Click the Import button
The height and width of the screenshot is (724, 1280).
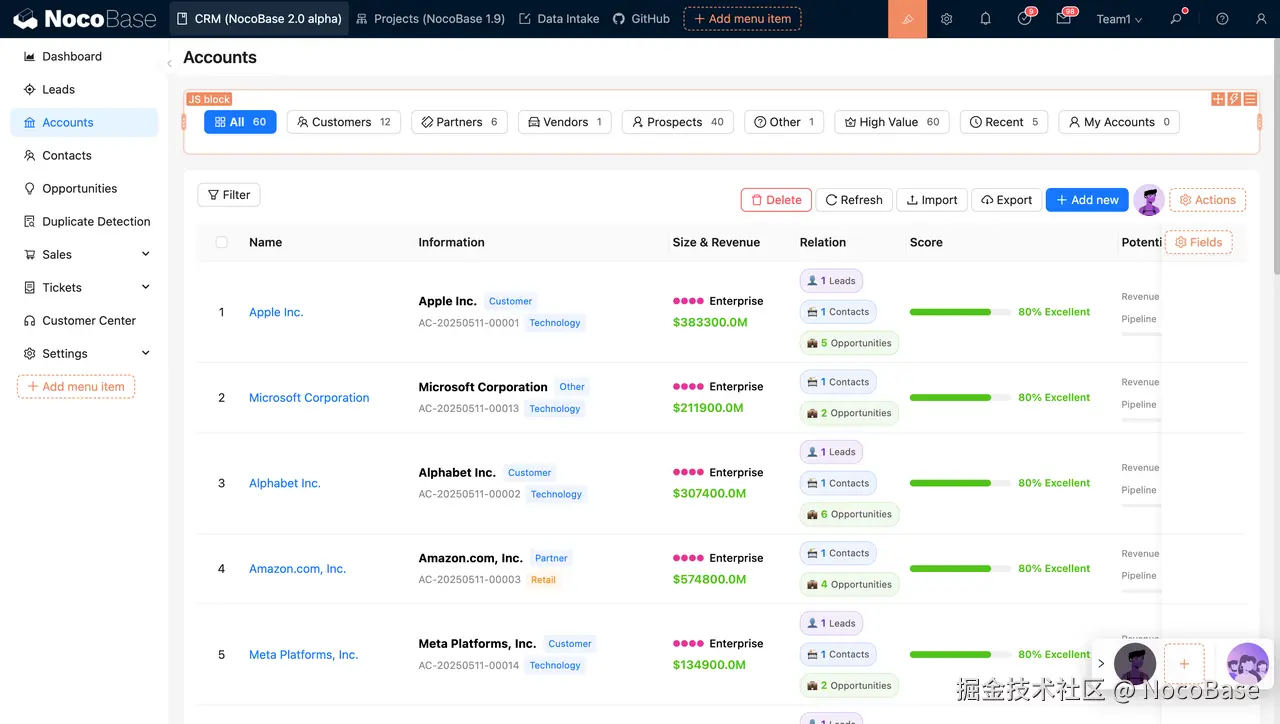932,200
